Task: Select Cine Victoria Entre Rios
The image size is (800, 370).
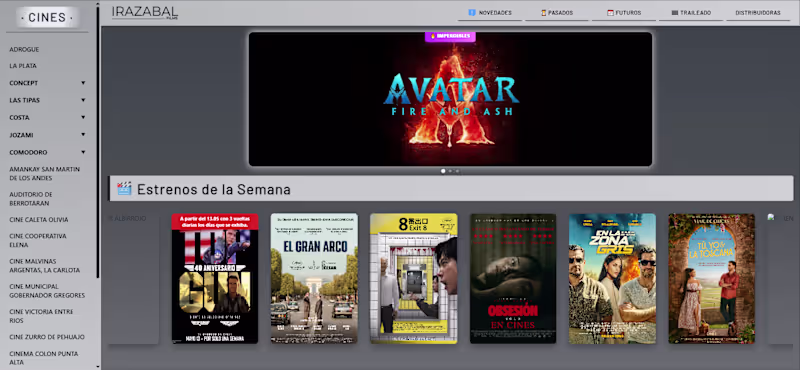Action: [x=41, y=315]
